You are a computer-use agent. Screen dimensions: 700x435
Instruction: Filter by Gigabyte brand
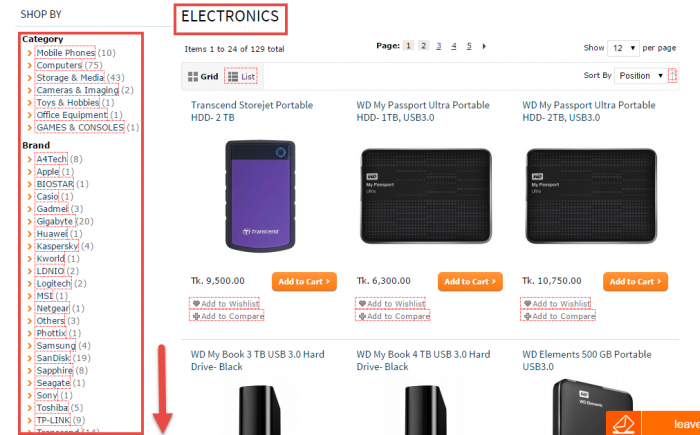click(x=55, y=221)
